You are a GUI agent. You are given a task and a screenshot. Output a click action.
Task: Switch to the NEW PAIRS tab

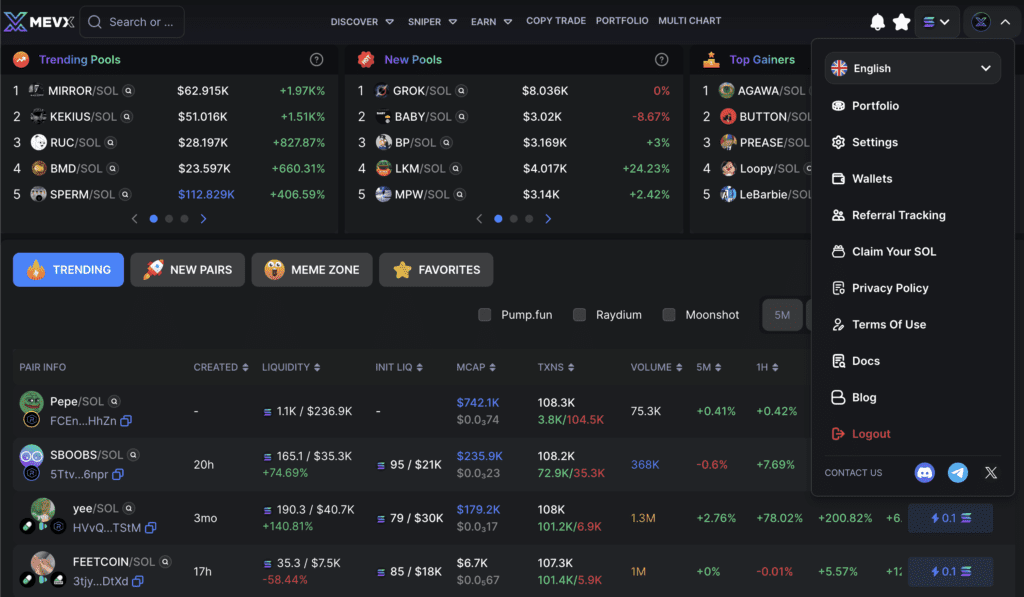[187, 270]
